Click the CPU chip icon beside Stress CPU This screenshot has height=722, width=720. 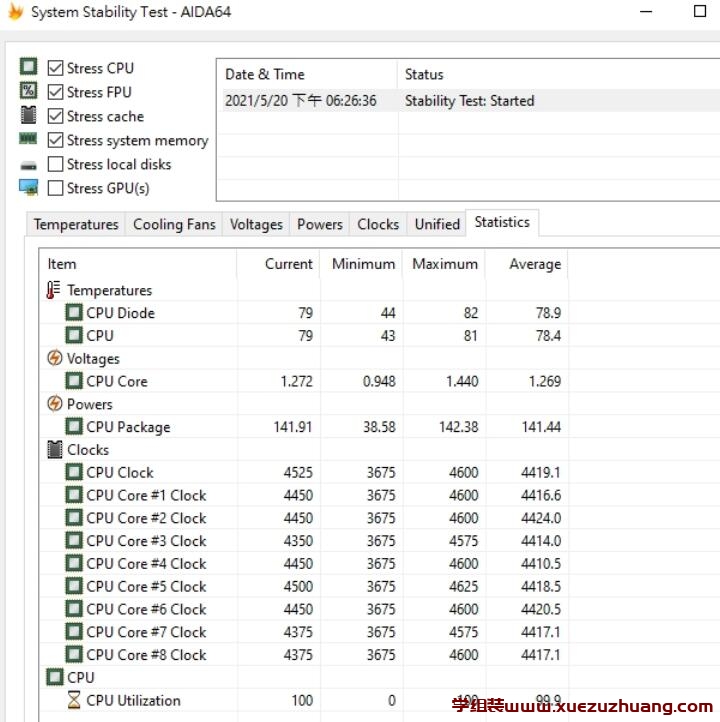click(x=28, y=67)
